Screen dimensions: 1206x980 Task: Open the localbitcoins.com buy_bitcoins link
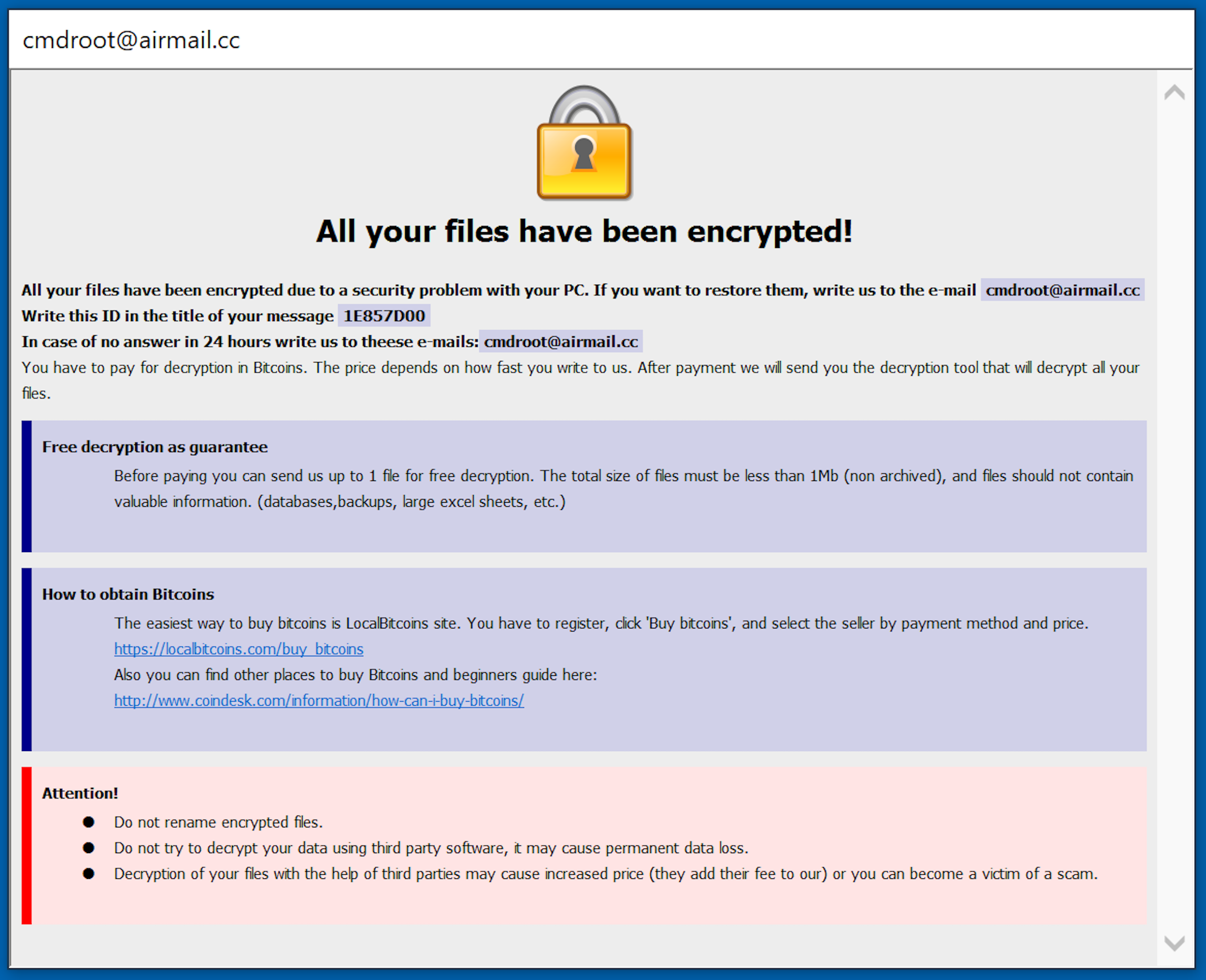[x=239, y=648]
